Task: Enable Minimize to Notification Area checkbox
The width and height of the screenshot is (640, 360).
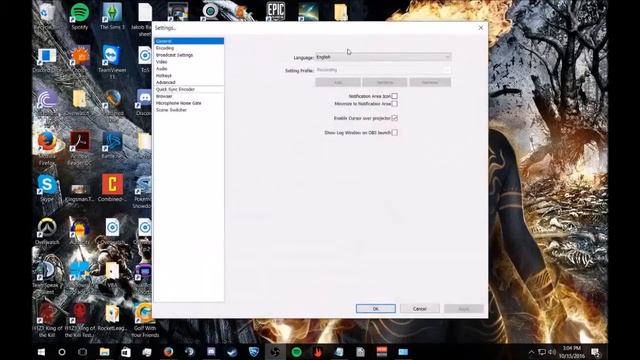Action: 394,104
